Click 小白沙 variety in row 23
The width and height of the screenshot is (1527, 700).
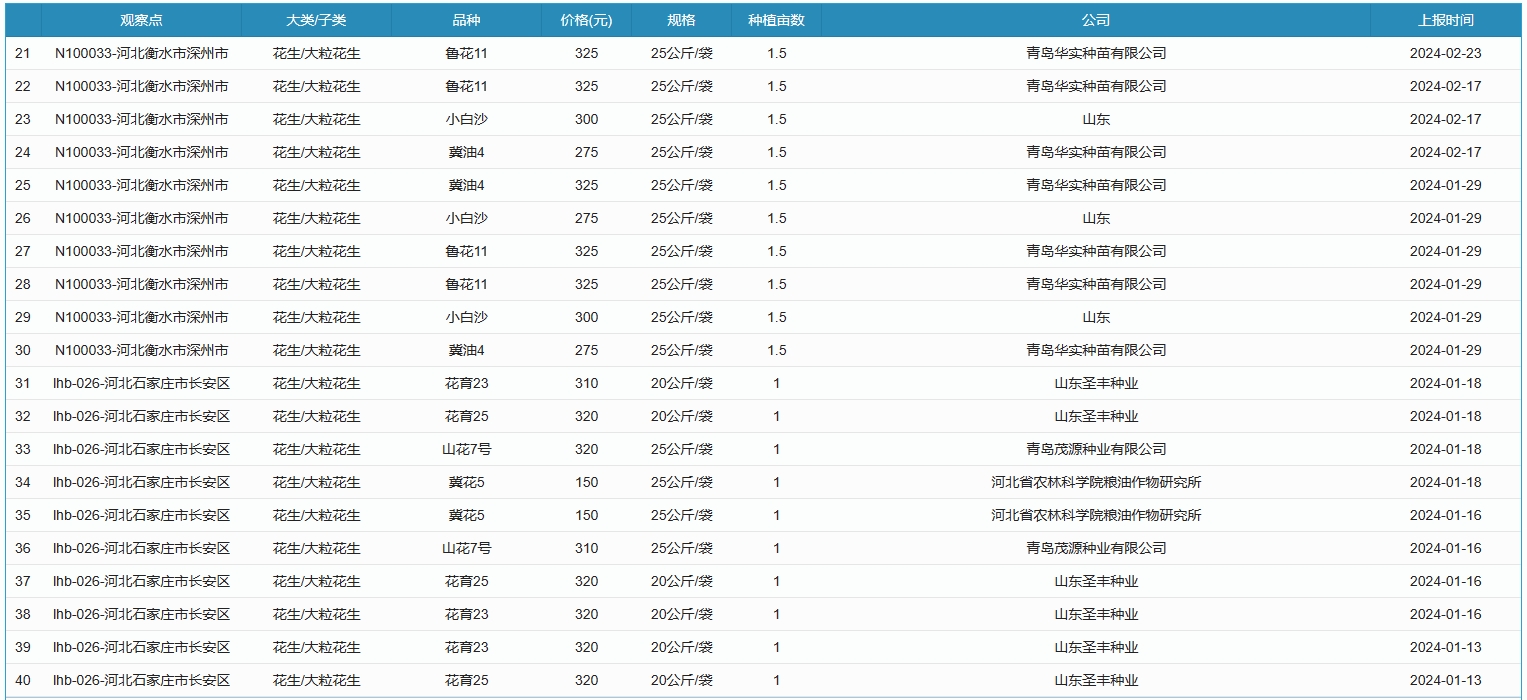coord(466,119)
